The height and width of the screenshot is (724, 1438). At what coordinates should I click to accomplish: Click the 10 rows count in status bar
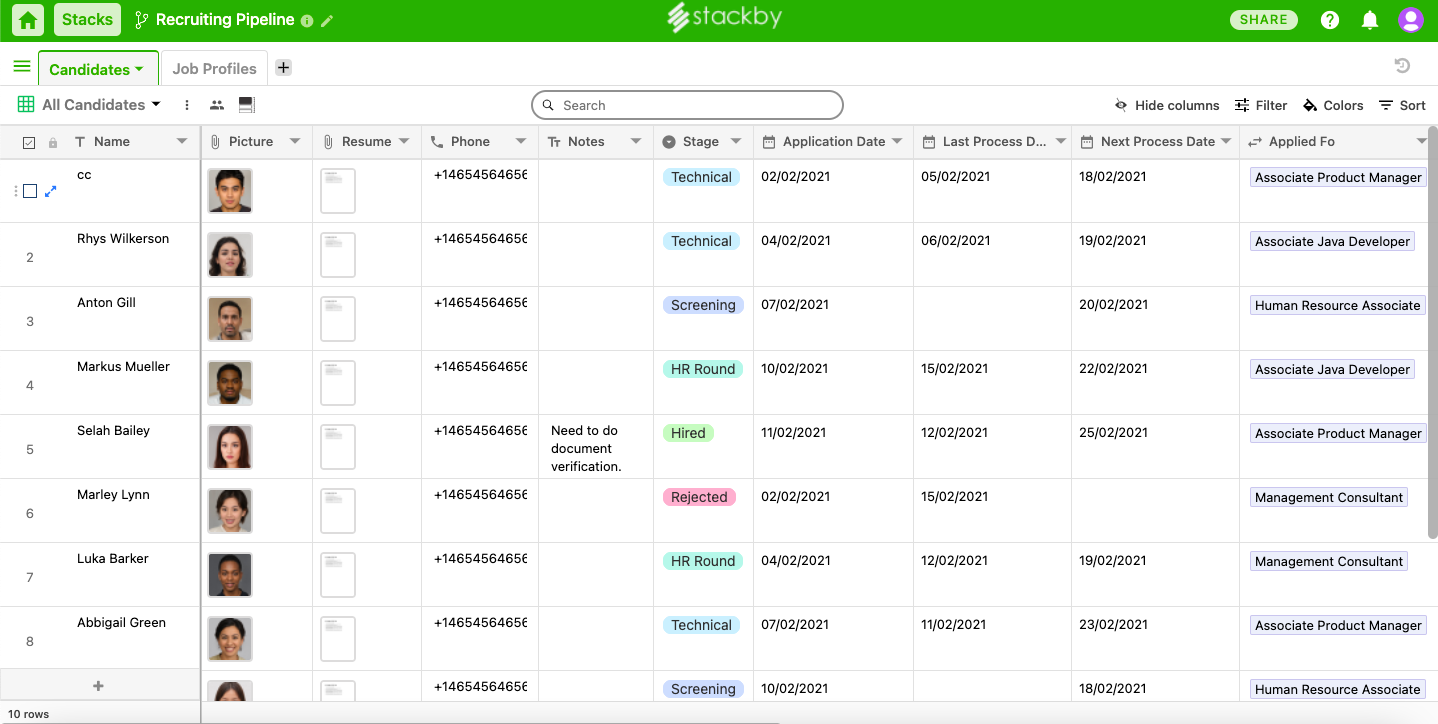(28, 714)
